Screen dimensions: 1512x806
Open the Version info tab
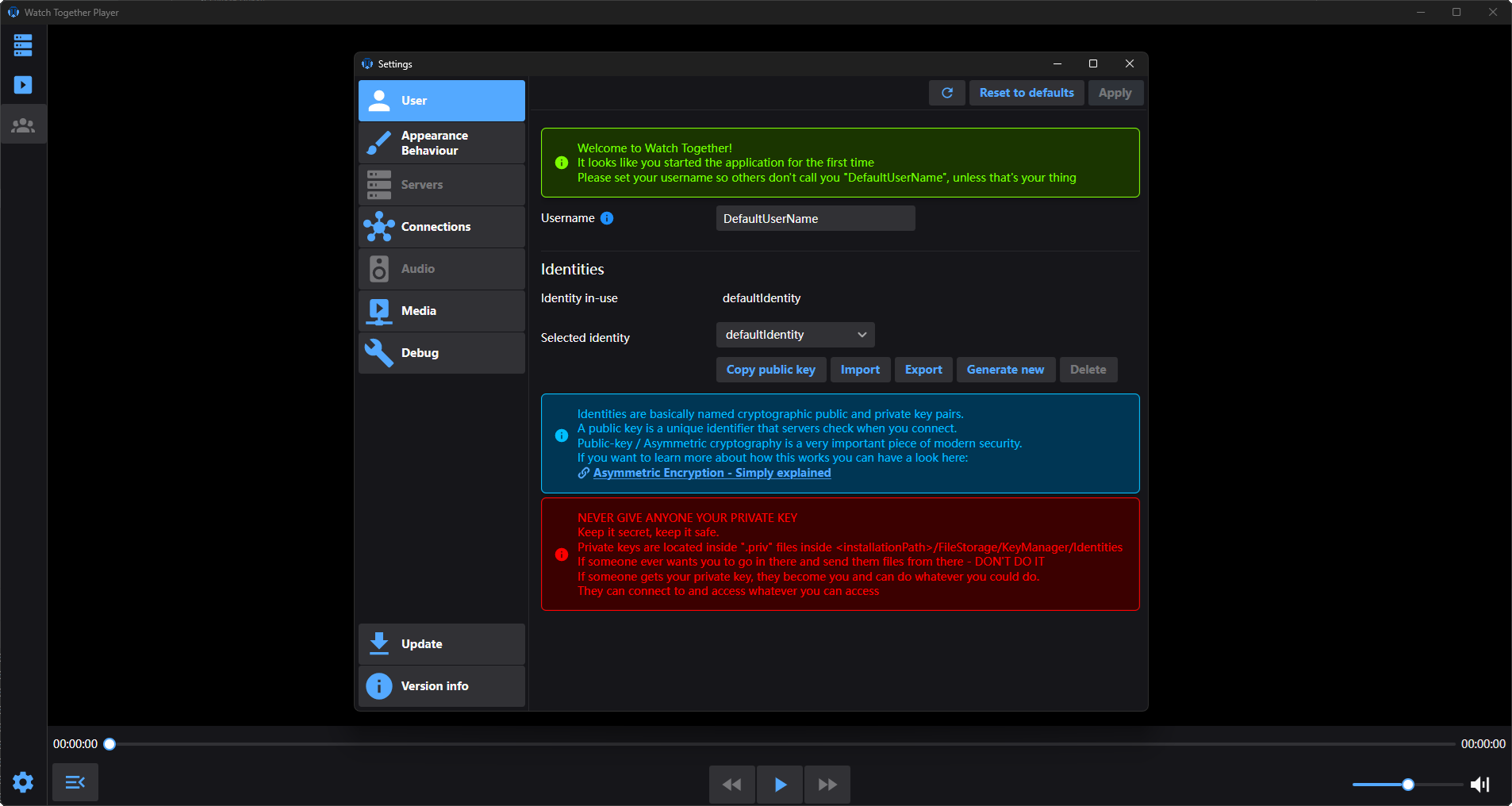[x=442, y=686]
